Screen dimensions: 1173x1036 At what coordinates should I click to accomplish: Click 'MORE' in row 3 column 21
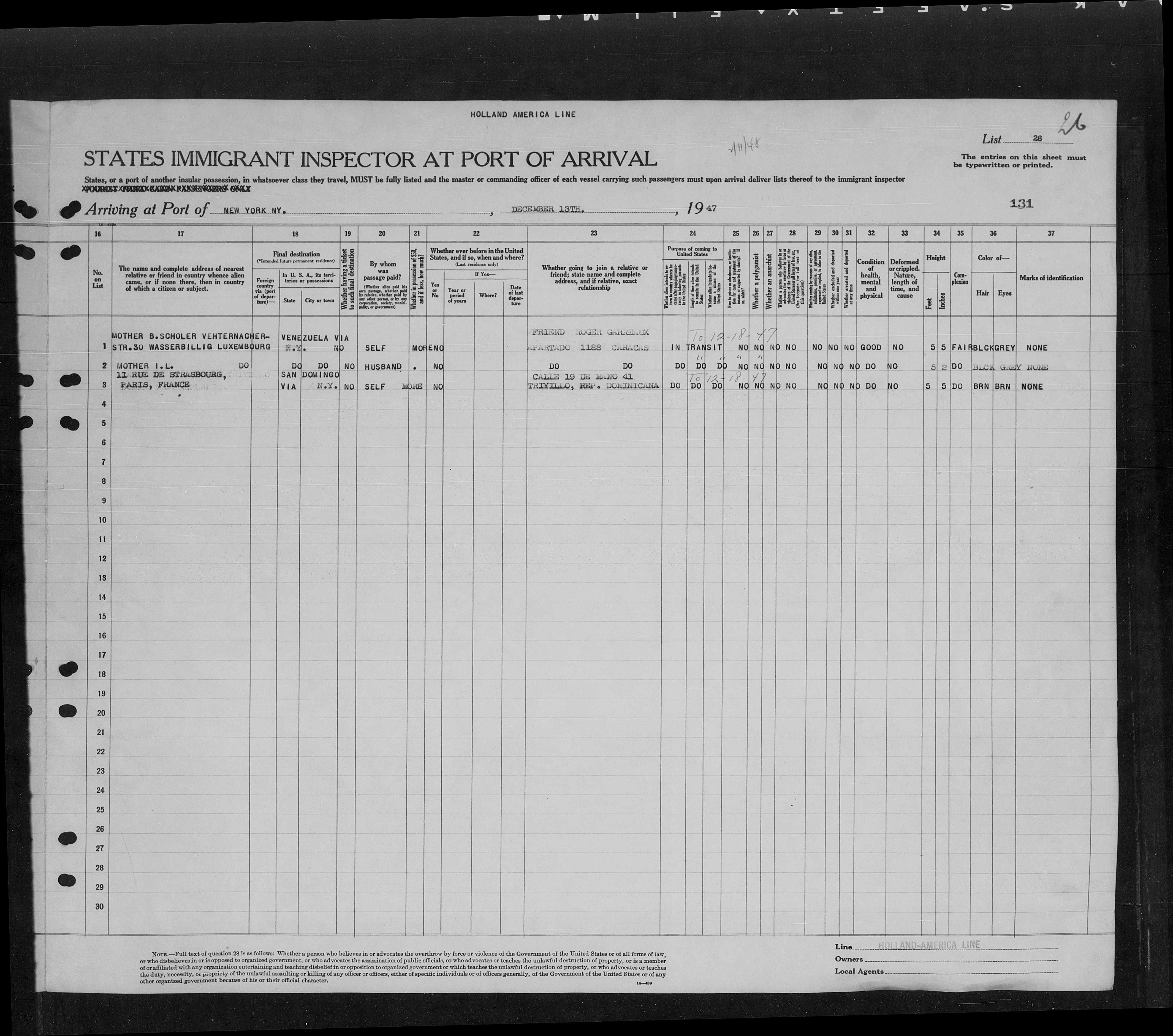click(412, 387)
